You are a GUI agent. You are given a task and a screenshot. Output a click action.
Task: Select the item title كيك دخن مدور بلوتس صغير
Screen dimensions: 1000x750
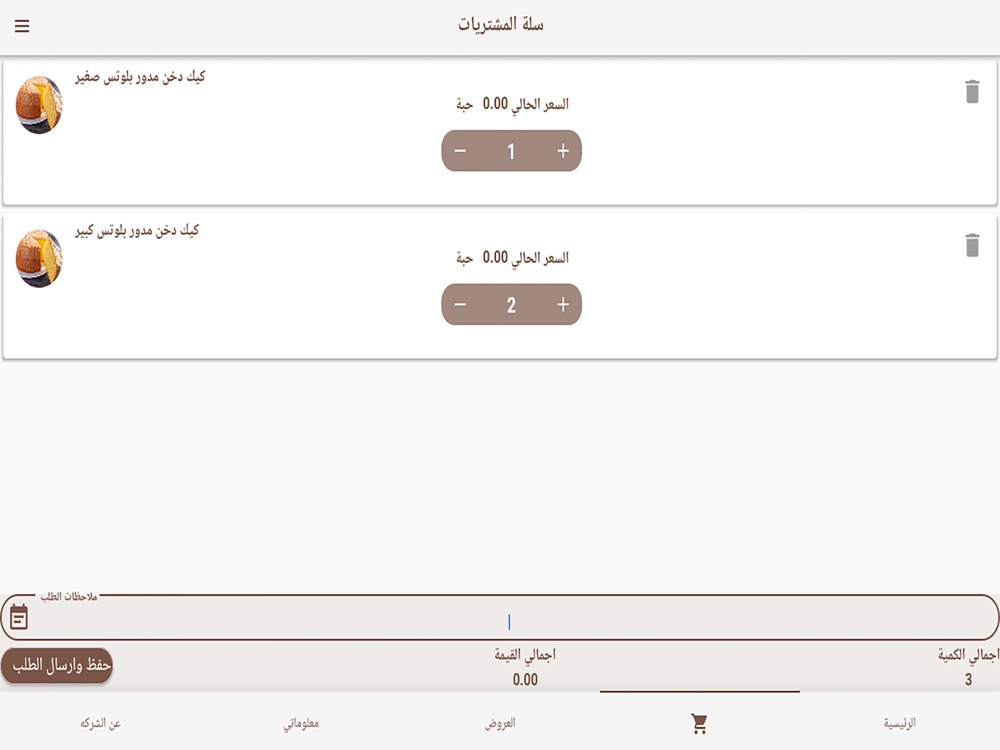tap(140, 77)
